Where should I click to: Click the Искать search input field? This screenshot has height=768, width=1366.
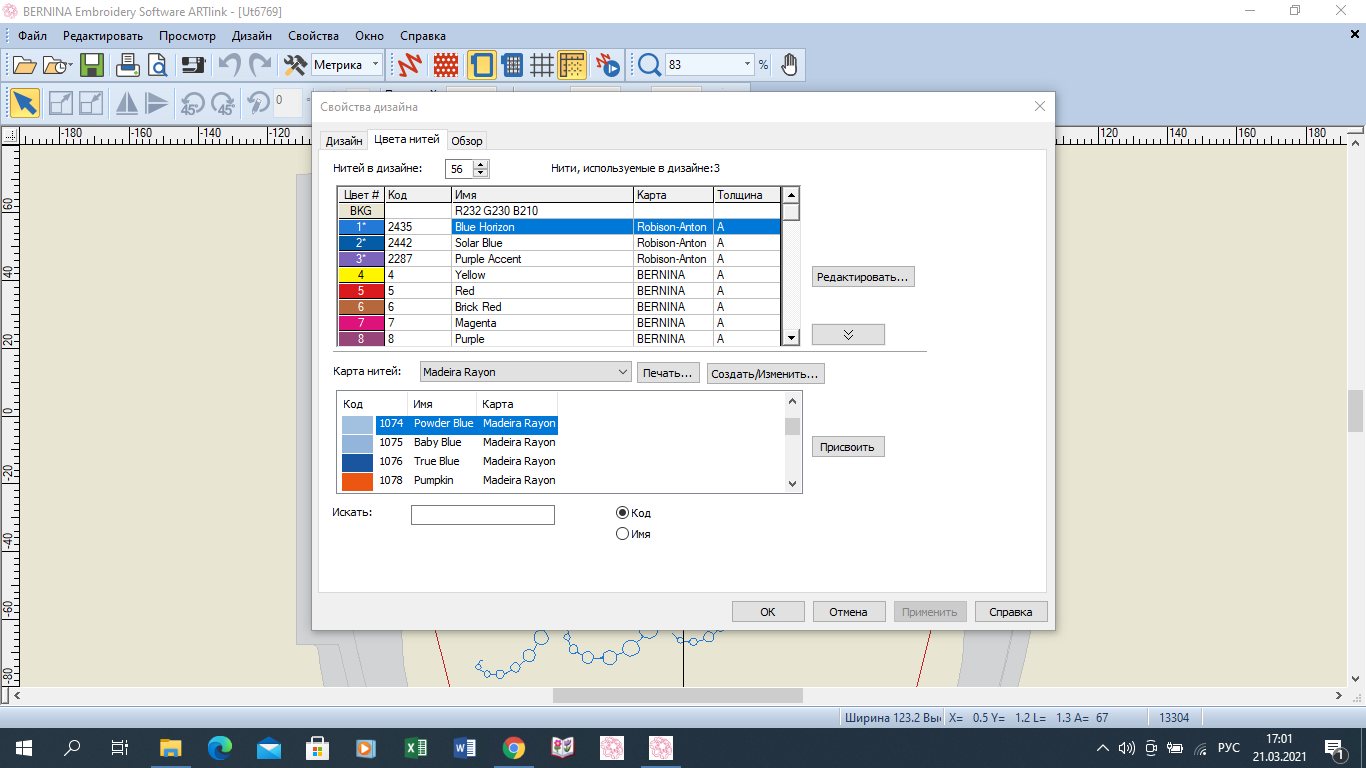(x=483, y=515)
